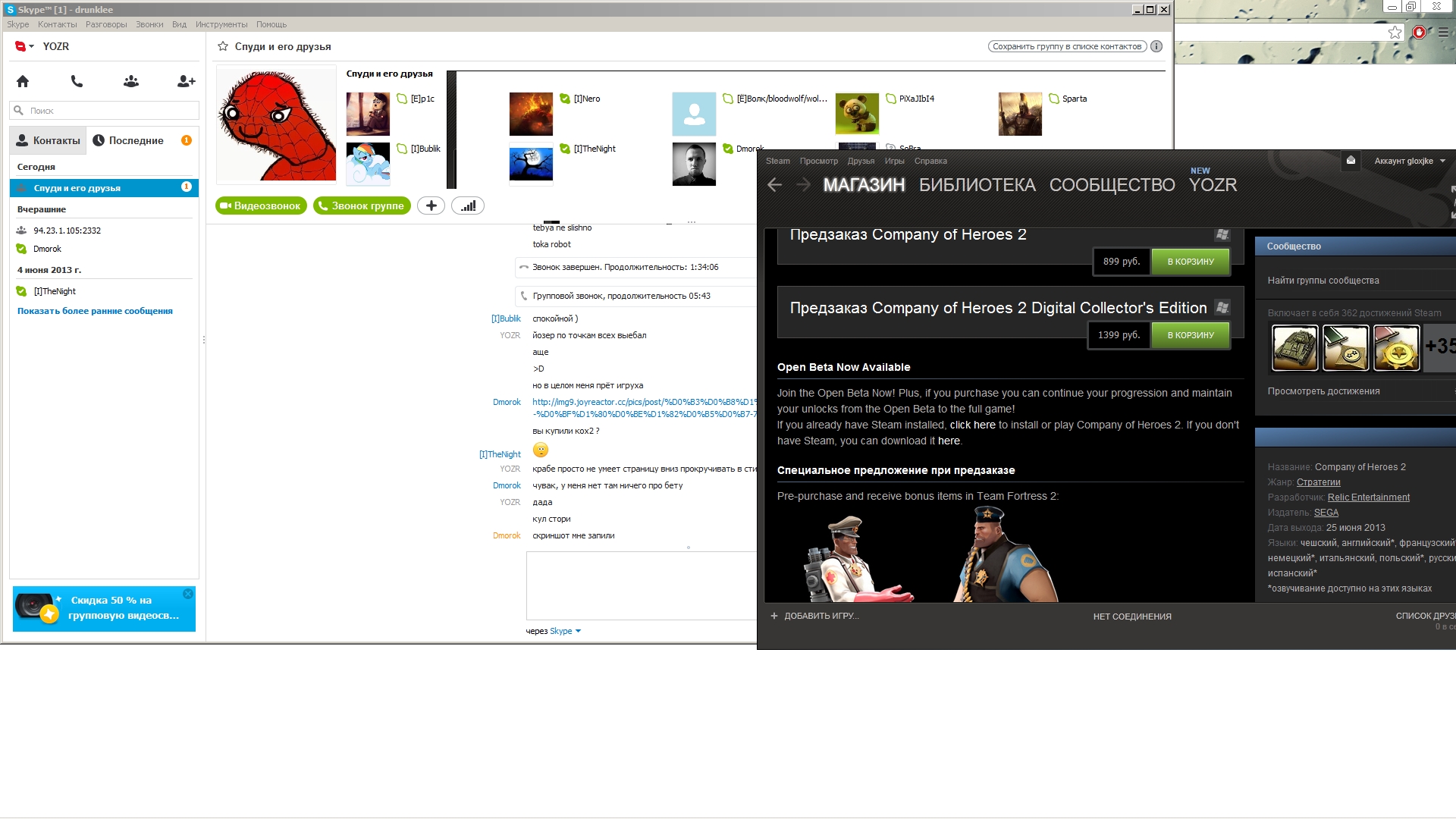Click the tank achievement icon

point(1294,348)
